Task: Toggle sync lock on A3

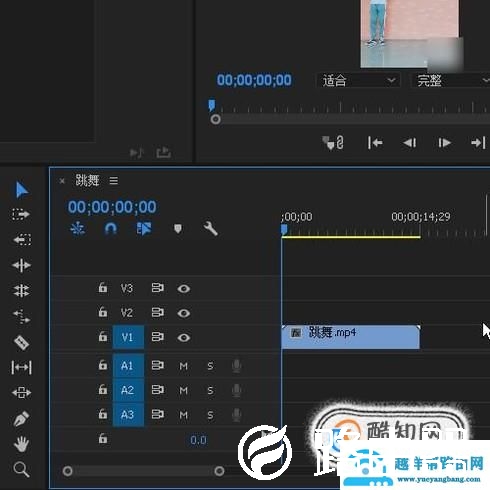Action: coord(158,414)
